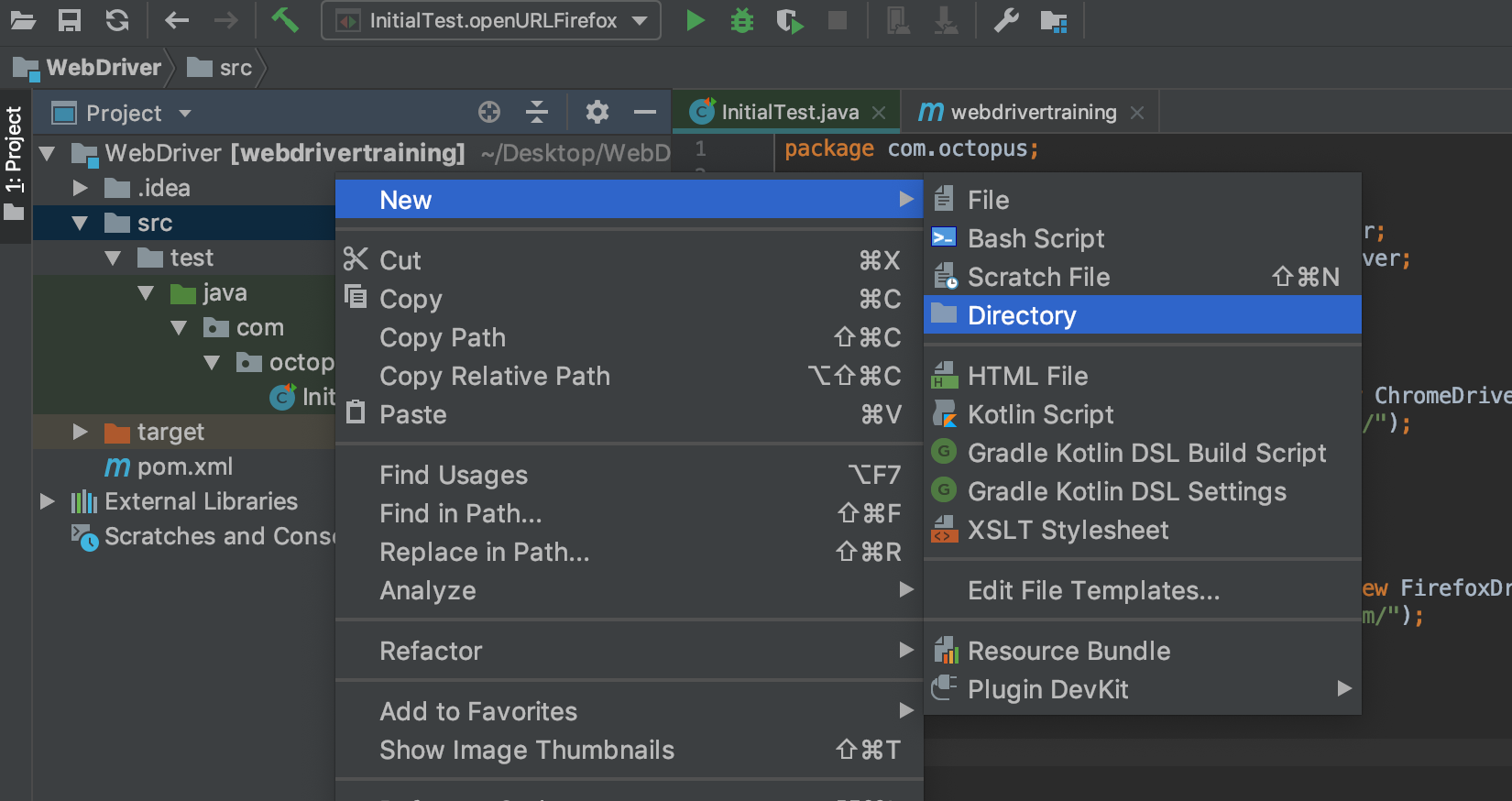
Task: Open Project panel gear options
Action: coord(597,113)
